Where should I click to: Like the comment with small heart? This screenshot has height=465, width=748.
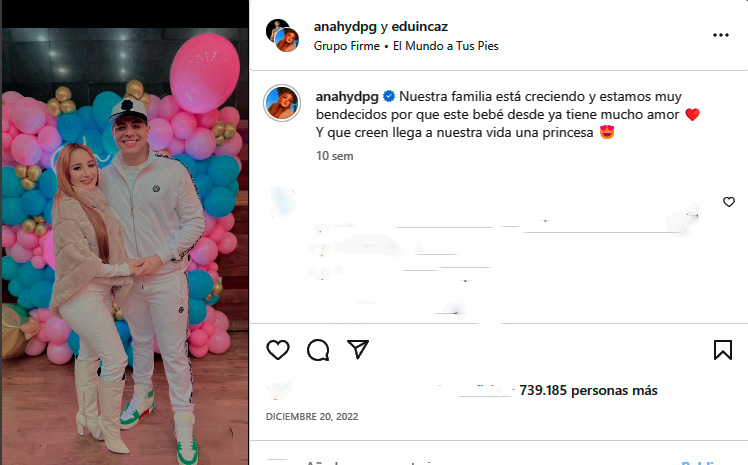tap(728, 202)
